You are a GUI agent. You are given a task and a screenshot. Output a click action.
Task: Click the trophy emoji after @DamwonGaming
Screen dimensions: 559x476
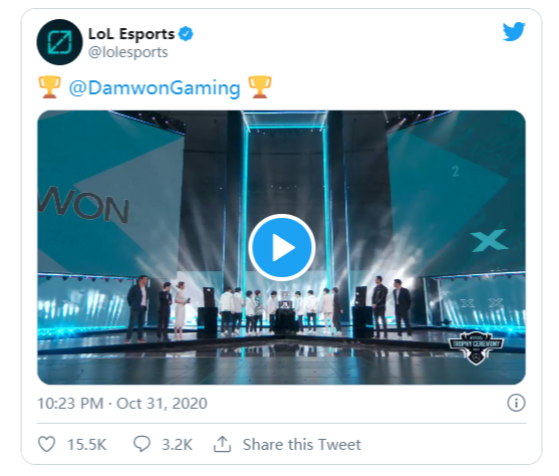tap(260, 87)
